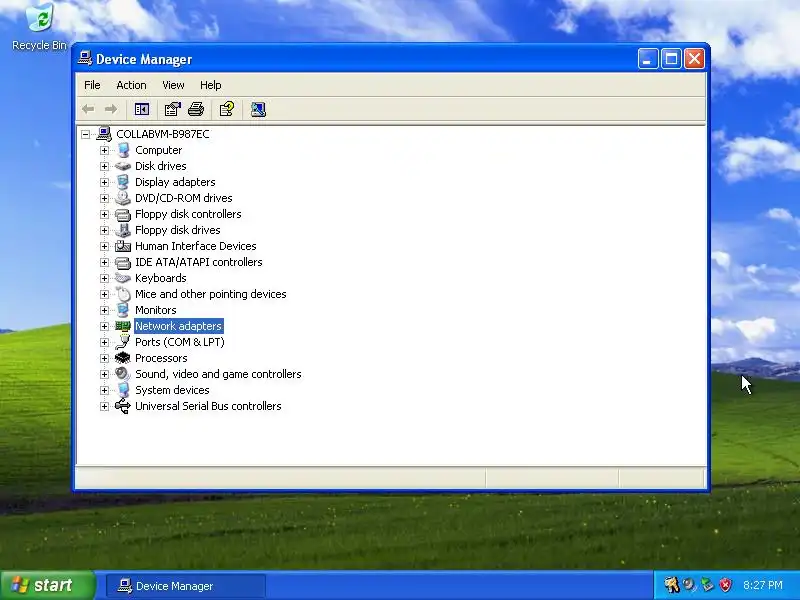Click the Human Interface Devices icon
The image size is (800, 600).
point(123,246)
